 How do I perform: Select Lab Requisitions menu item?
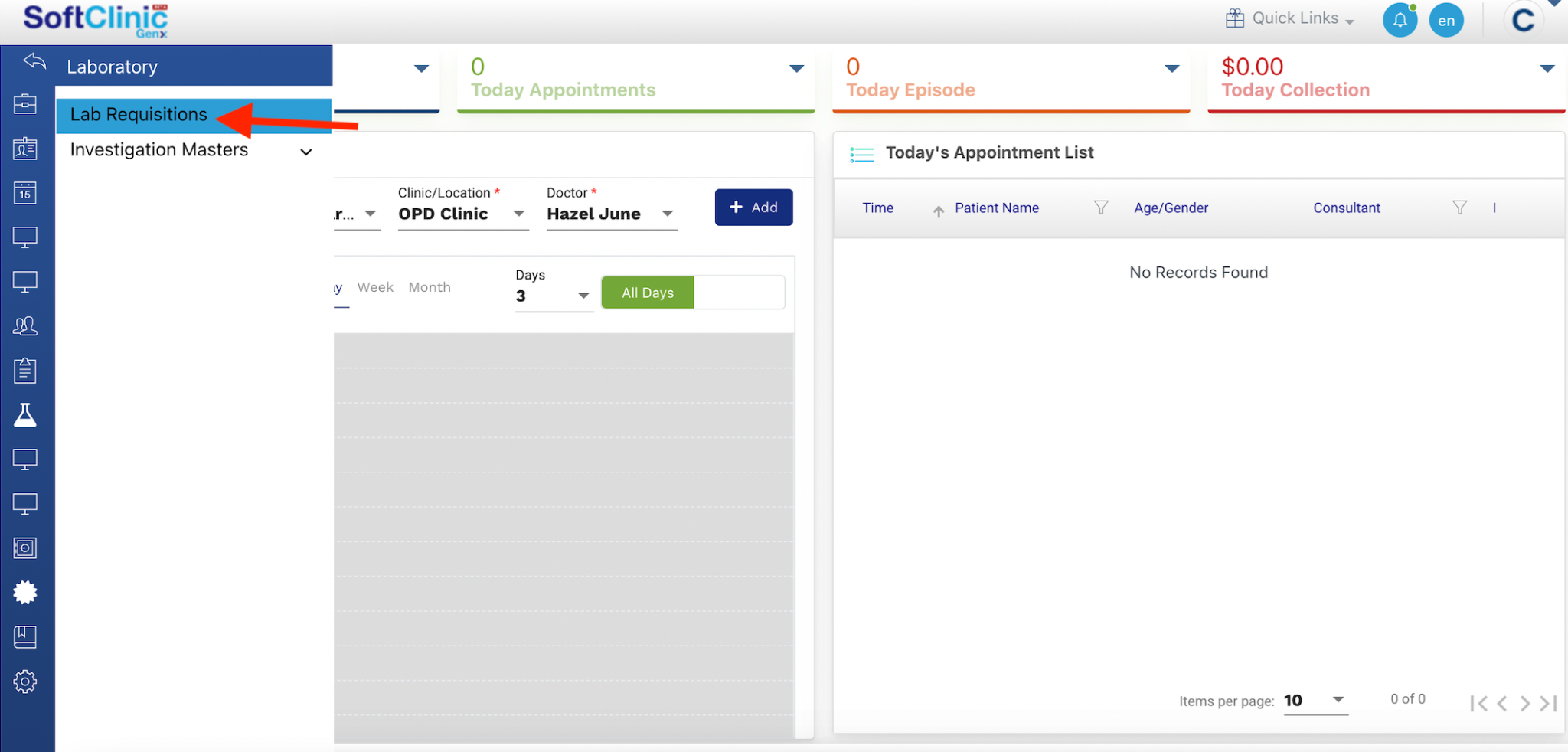[139, 115]
